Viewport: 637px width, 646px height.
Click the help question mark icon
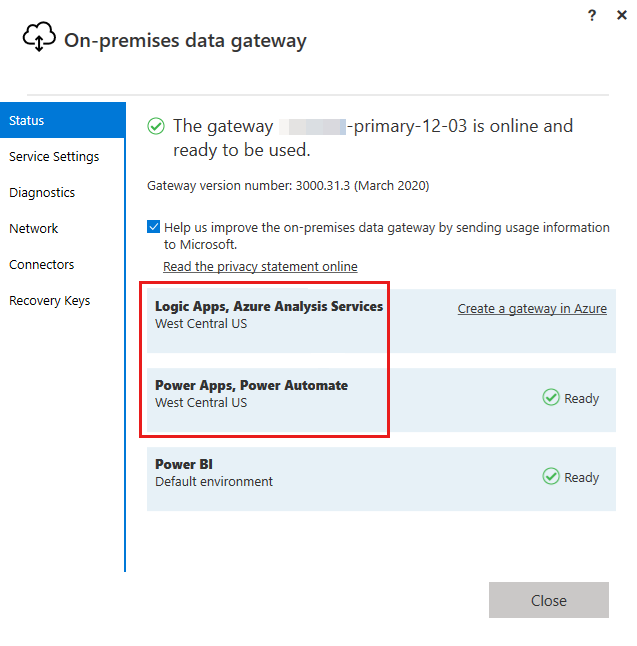[x=594, y=15]
